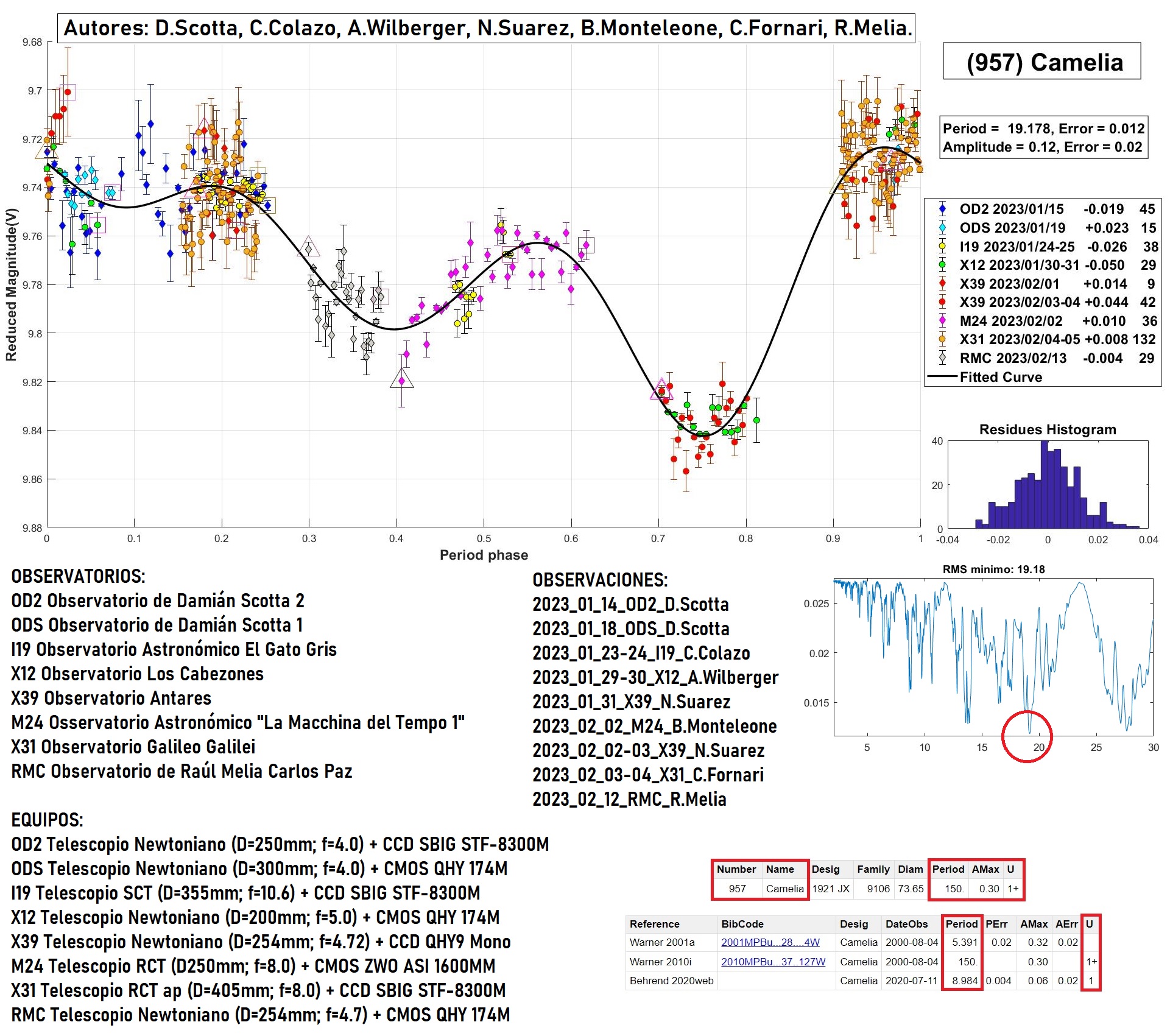Screen dimensions: 1170x1036
Task: Select the RMC Observatorio de Raúl Melia line
Action: click(181, 771)
